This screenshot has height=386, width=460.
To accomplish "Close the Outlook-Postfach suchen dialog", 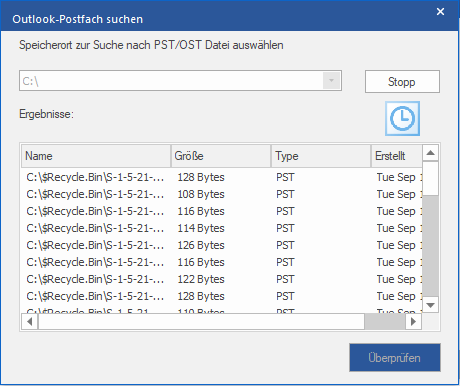I will click(440, 12).
